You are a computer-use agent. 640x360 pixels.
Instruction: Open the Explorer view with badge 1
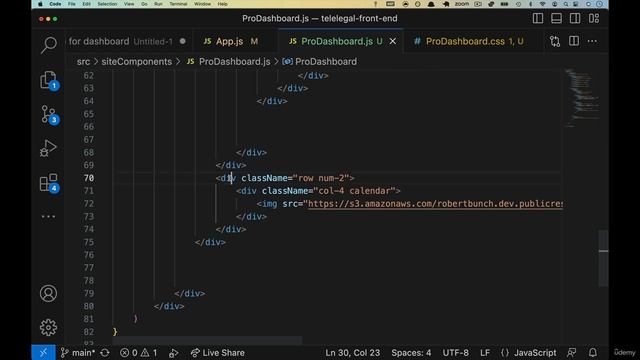tap(49, 80)
